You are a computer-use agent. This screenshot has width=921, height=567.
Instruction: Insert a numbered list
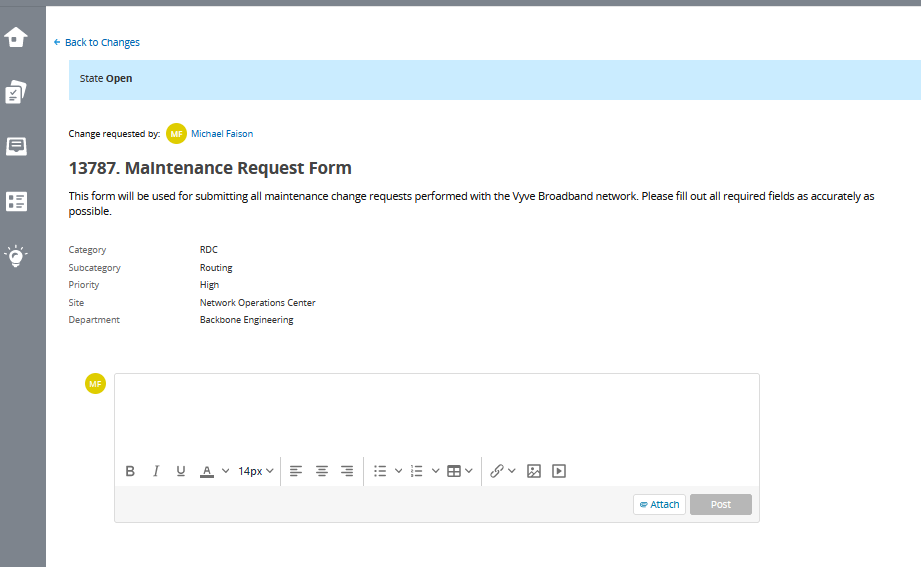(416, 471)
